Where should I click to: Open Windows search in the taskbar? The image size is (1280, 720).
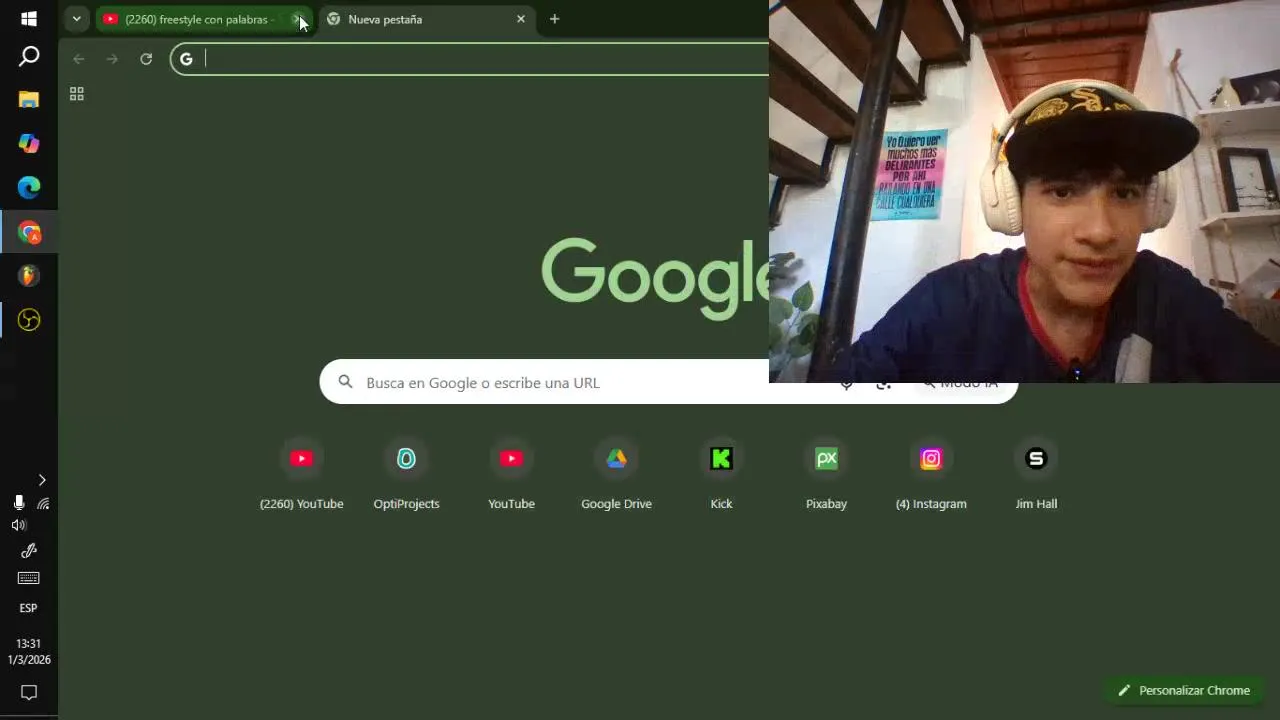coord(29,57)
